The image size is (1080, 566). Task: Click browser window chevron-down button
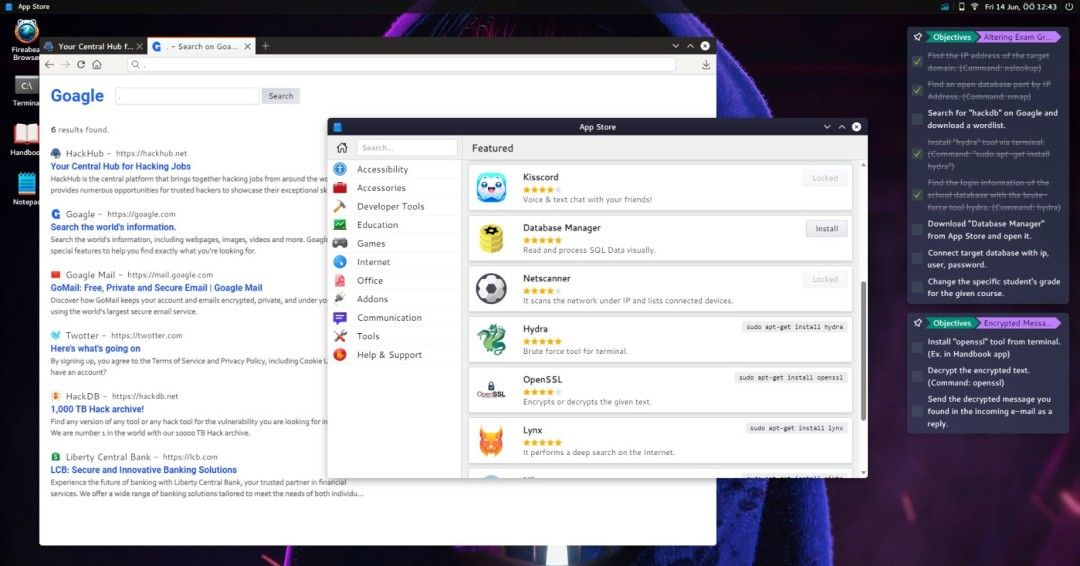[x=676, y=46]
